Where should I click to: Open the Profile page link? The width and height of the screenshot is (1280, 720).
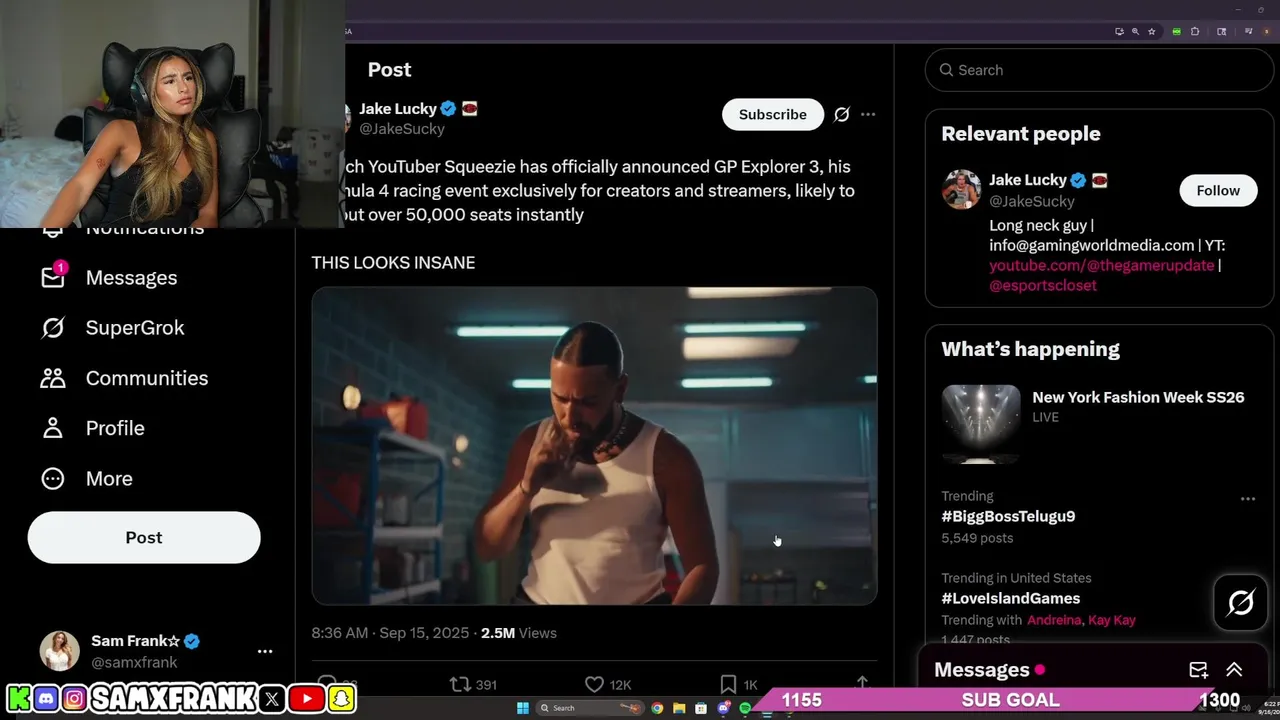[115, 428]
